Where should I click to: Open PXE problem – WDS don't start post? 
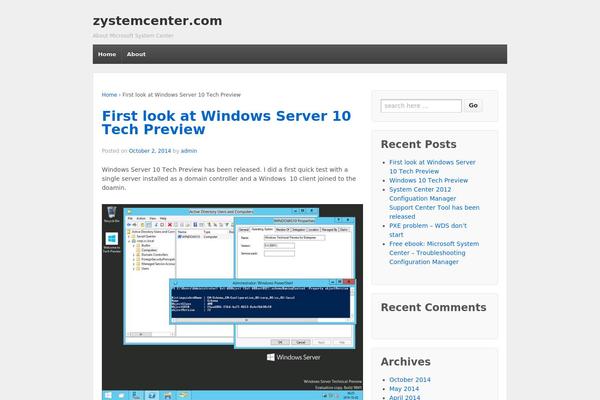point(428,230)
